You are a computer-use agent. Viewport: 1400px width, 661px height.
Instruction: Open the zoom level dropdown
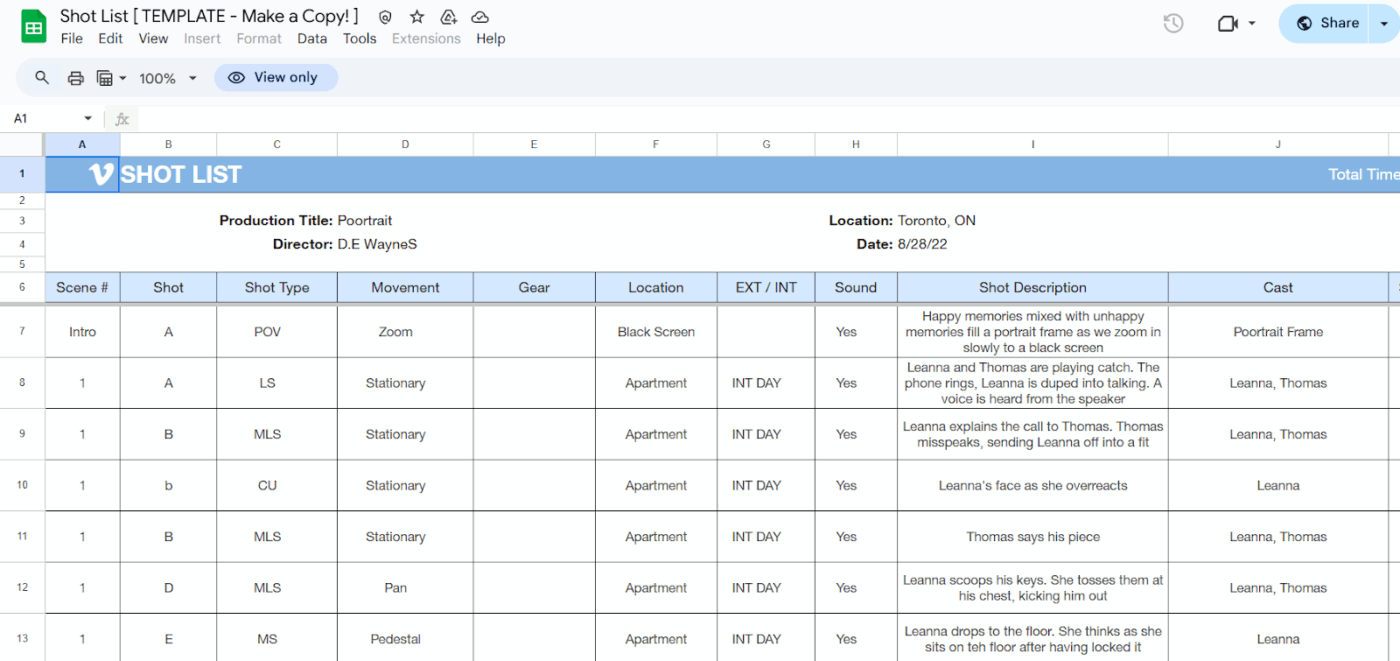167,77
